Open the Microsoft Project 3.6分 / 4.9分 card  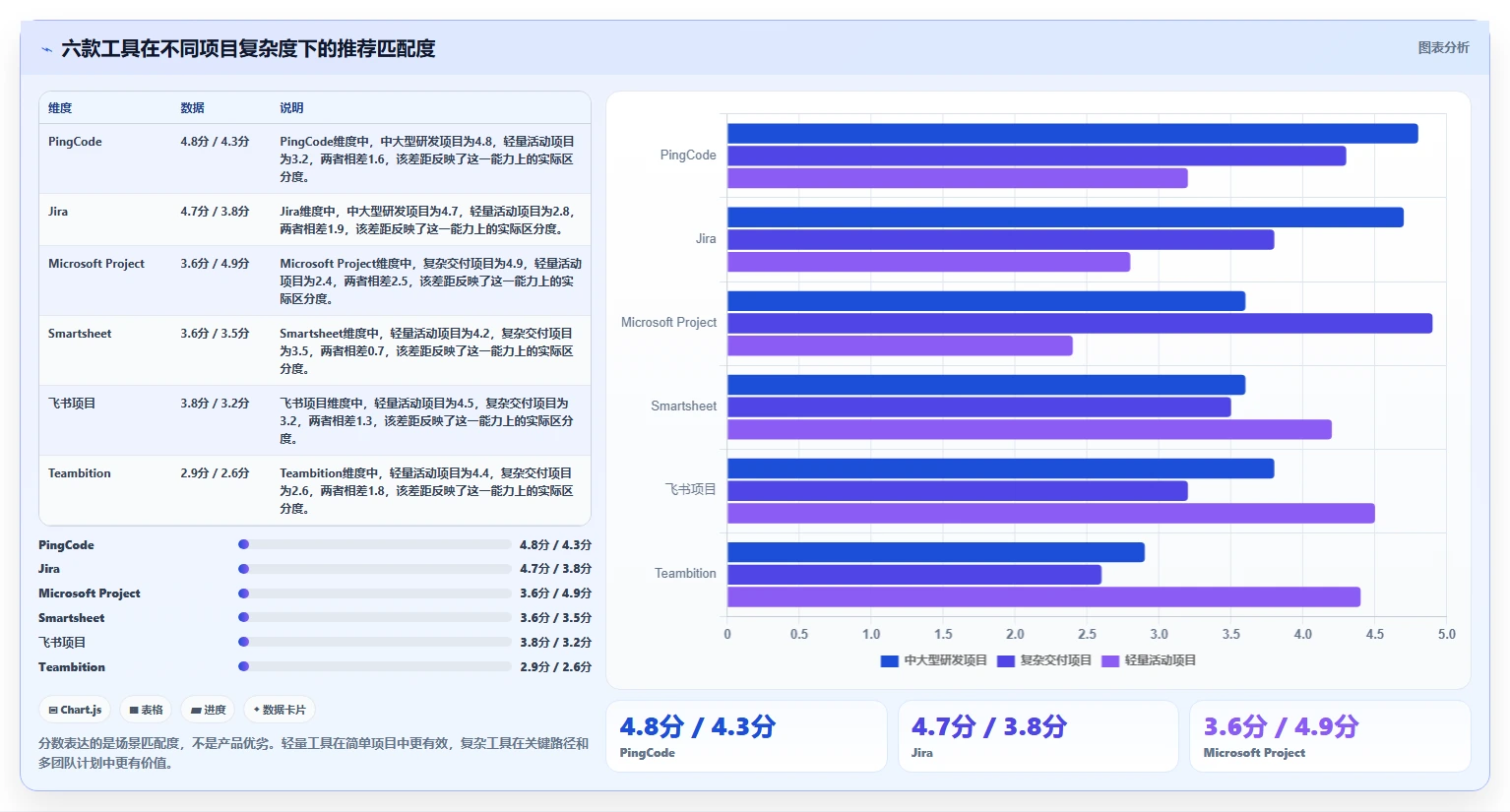coord(1330,736)
